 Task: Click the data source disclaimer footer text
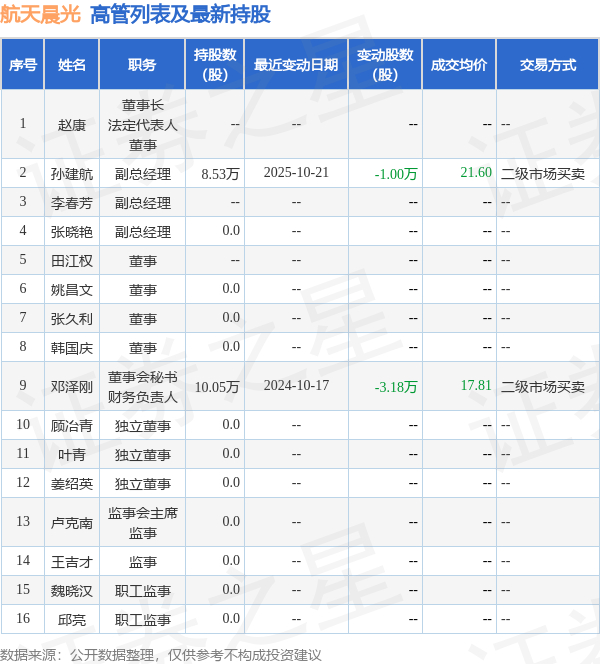161,655
